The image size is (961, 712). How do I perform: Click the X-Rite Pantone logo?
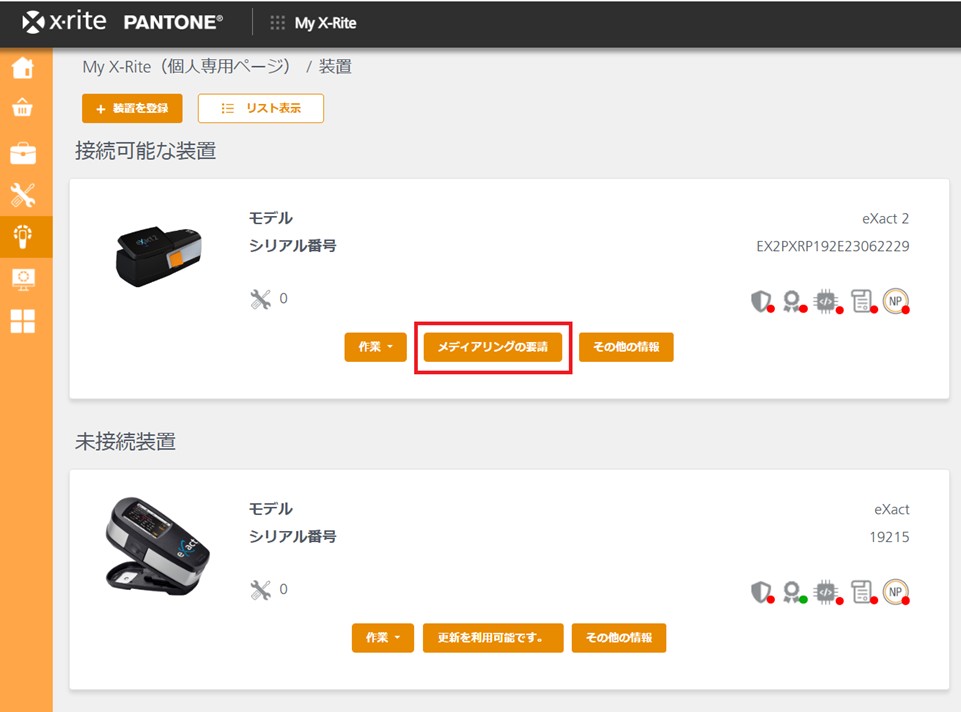tap(123, 22)
